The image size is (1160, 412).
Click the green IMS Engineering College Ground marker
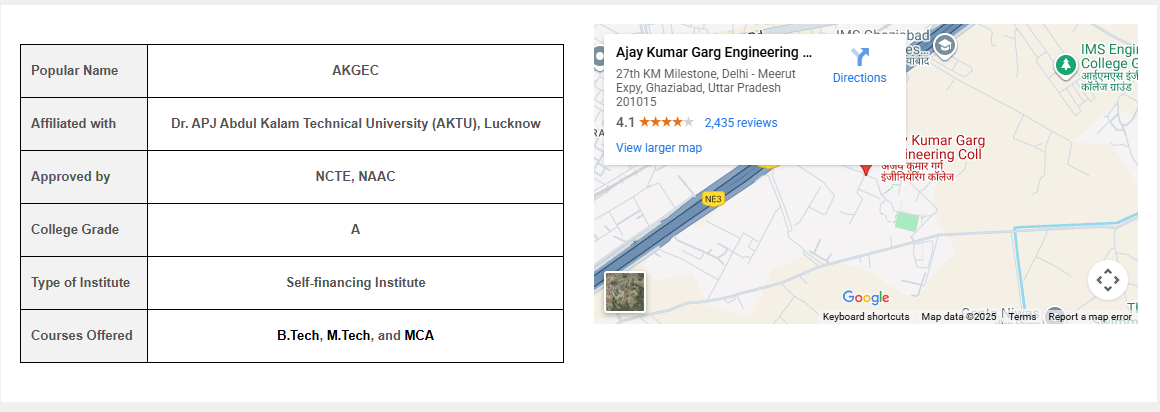(1066, 65)
